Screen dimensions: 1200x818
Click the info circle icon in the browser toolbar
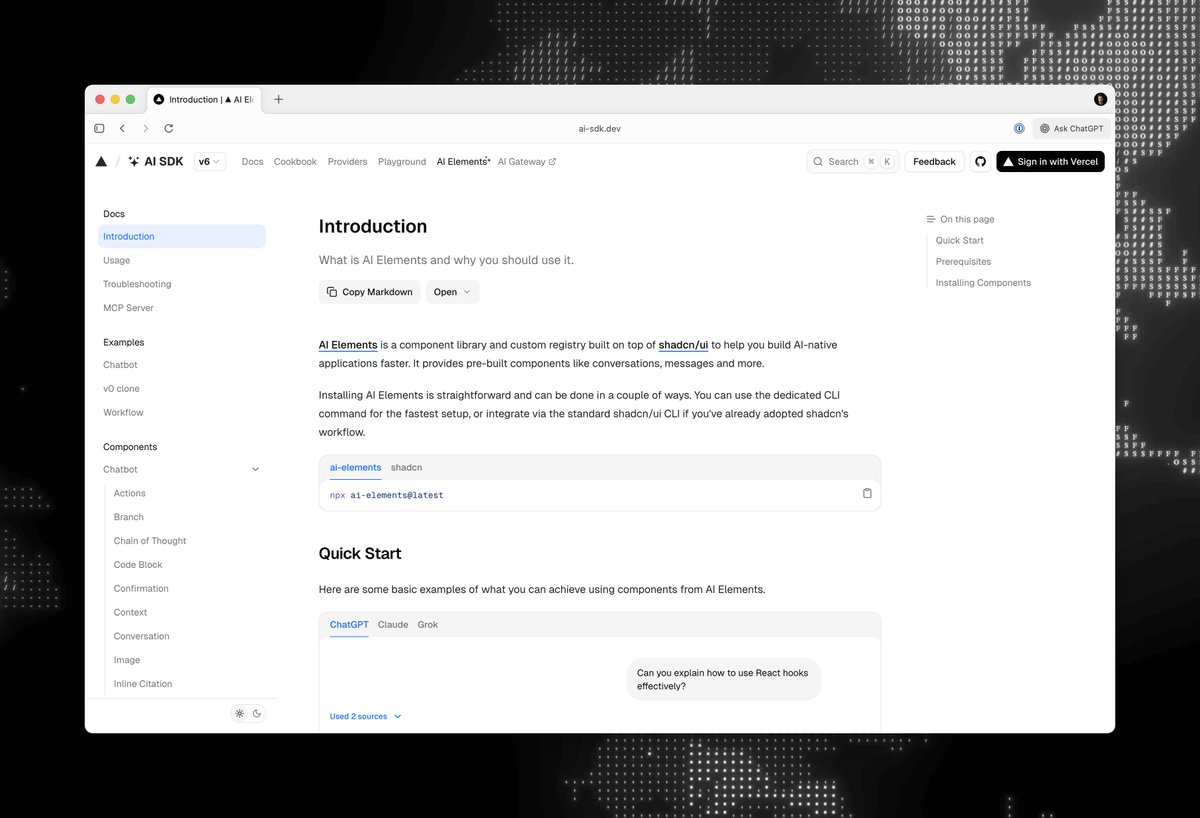click(1019, 128)
